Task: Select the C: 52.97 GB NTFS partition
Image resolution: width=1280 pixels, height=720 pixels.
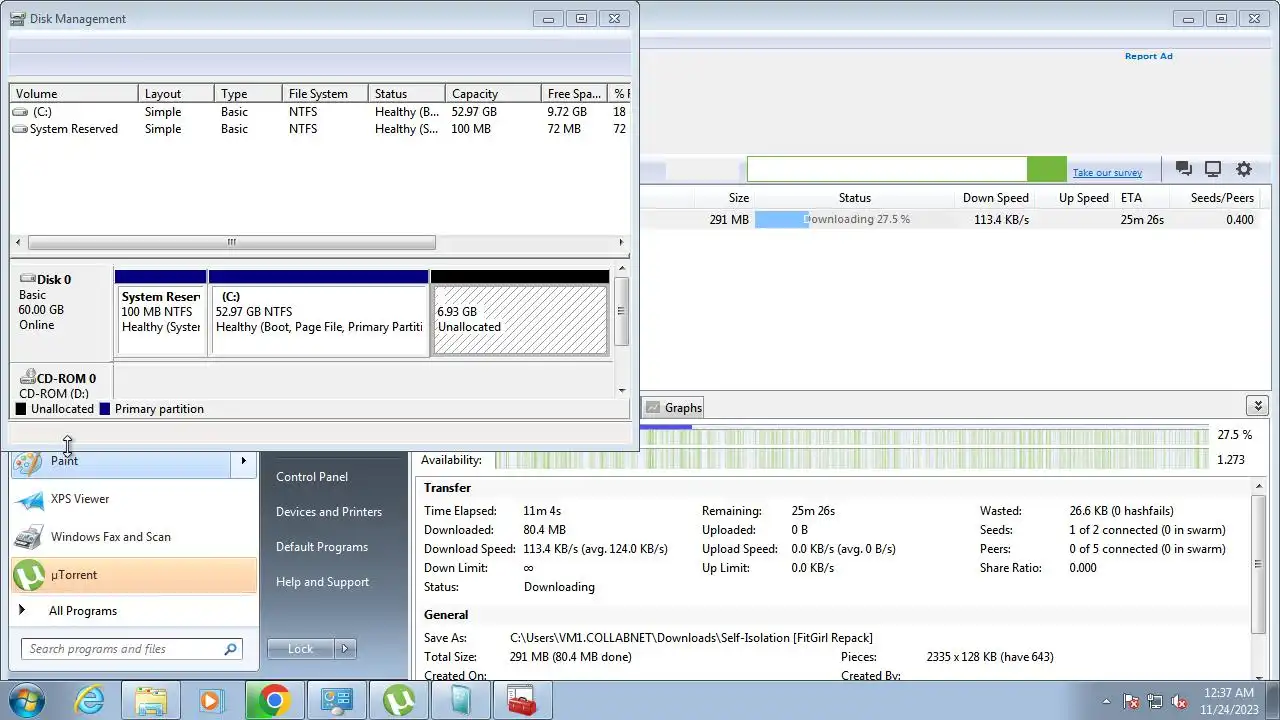Action: (x=318, y=320)
